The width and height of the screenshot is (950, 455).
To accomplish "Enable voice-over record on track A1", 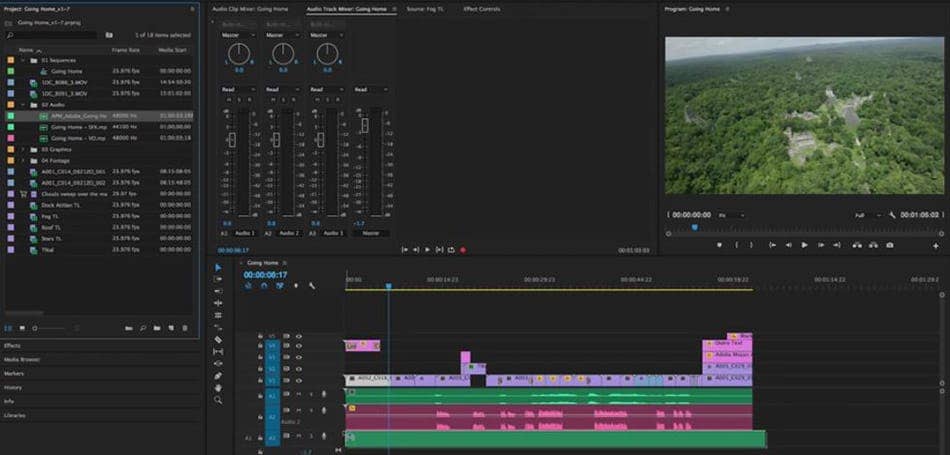I will click(x=324, y=394).
